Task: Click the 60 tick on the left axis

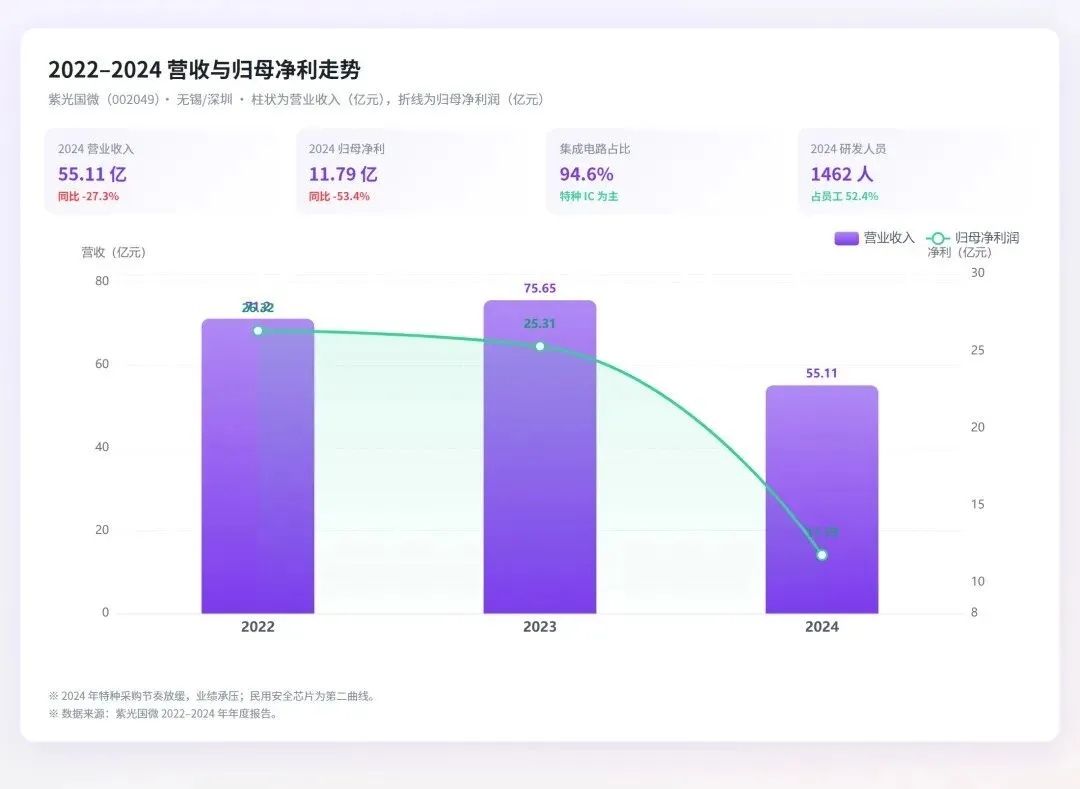Action: 102,364
